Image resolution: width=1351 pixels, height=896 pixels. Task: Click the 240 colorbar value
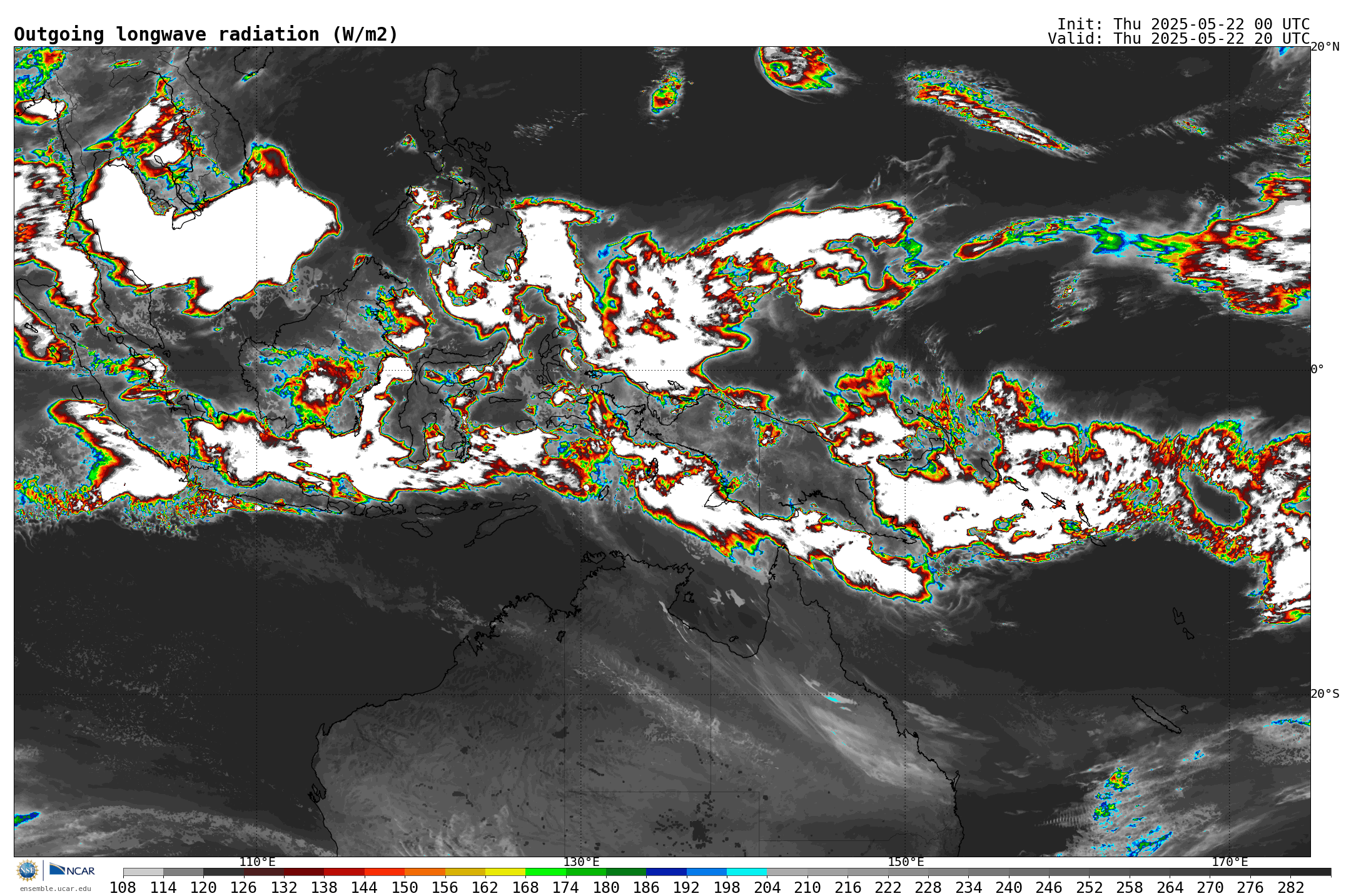click(1009, 888)
